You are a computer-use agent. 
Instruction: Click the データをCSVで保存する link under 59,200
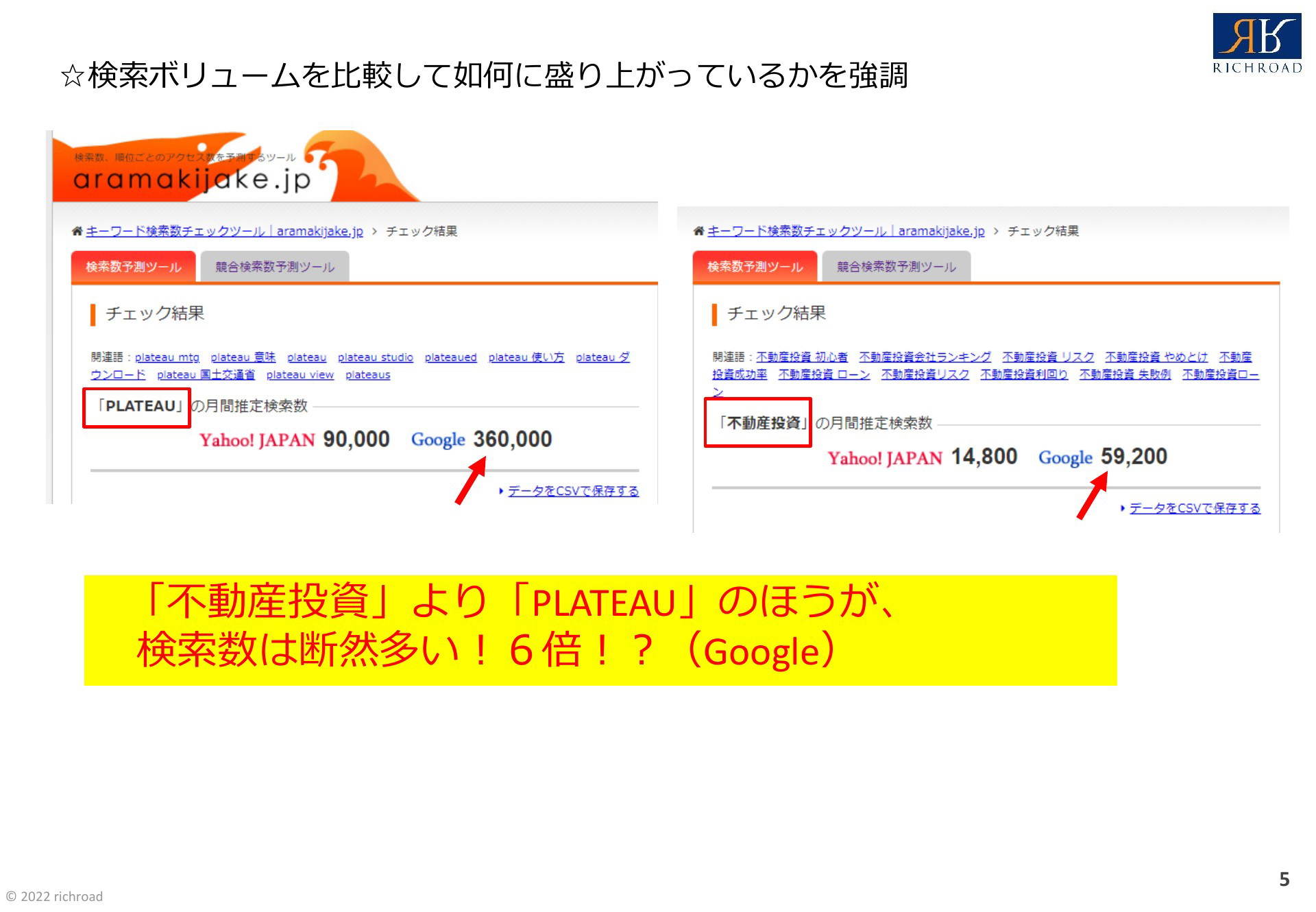pos(1195,508)
